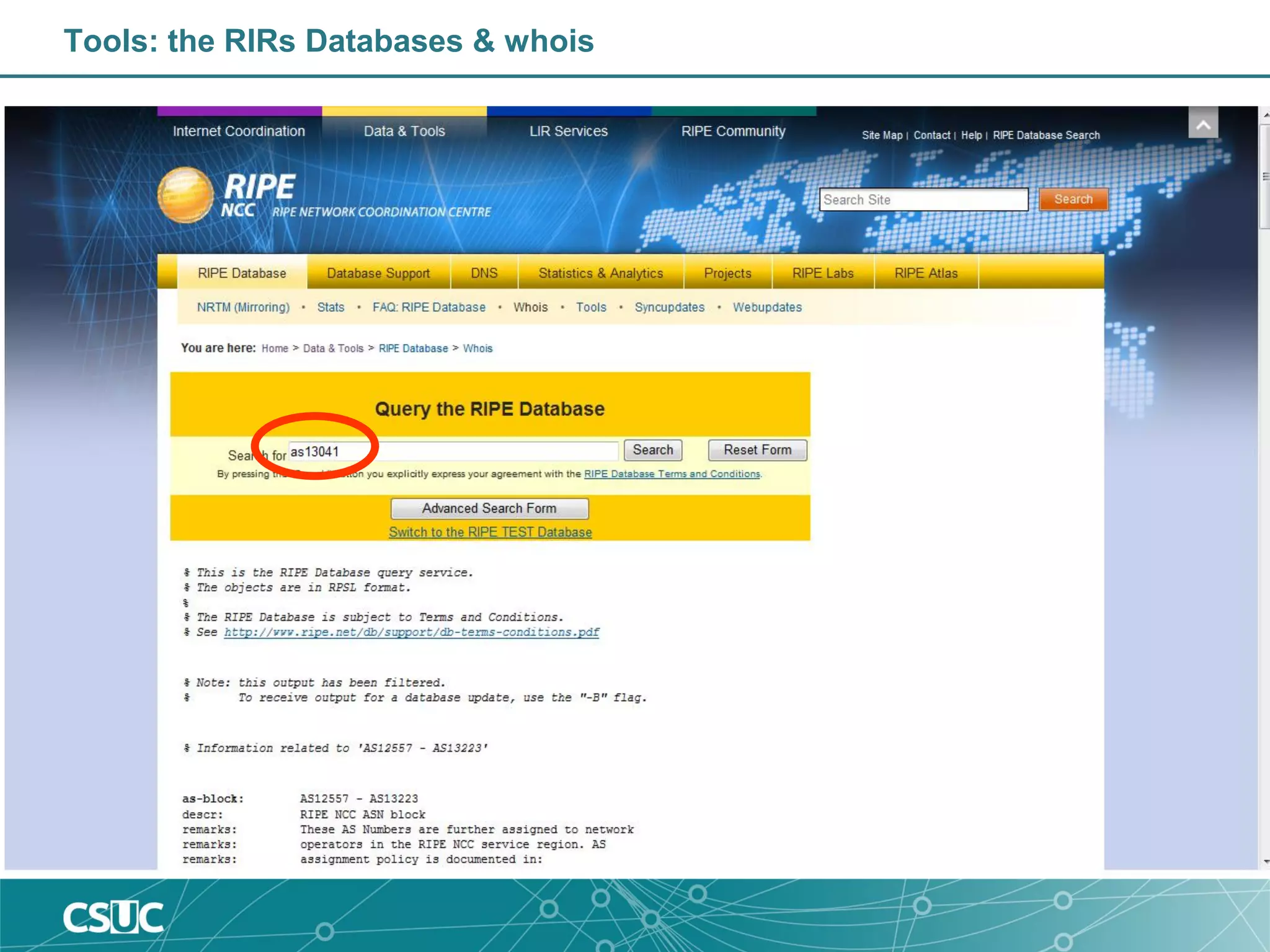Click the Search button beside query field
This screenshot has height=952, width=1270.
pyautogui.click(x=653, y=450)
